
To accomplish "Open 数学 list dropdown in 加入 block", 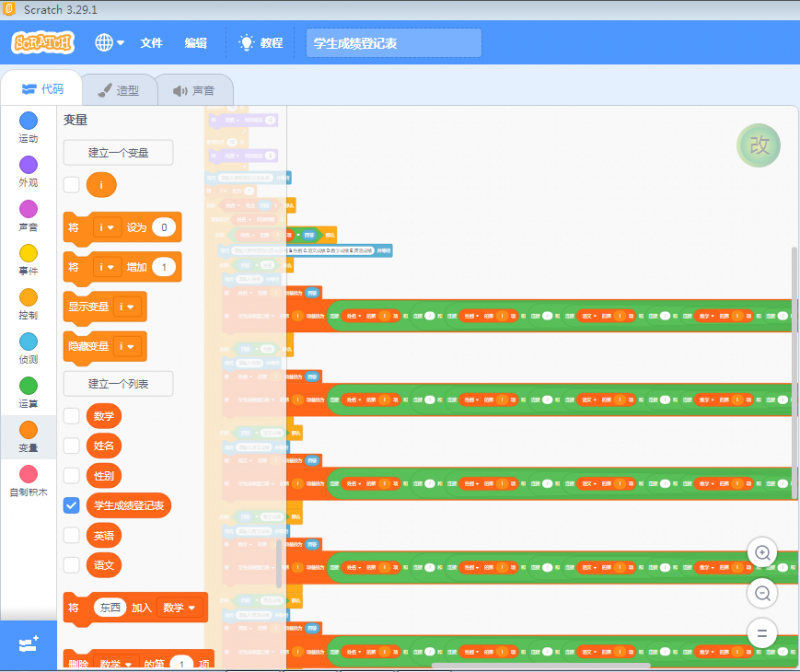I will [179, 607].
